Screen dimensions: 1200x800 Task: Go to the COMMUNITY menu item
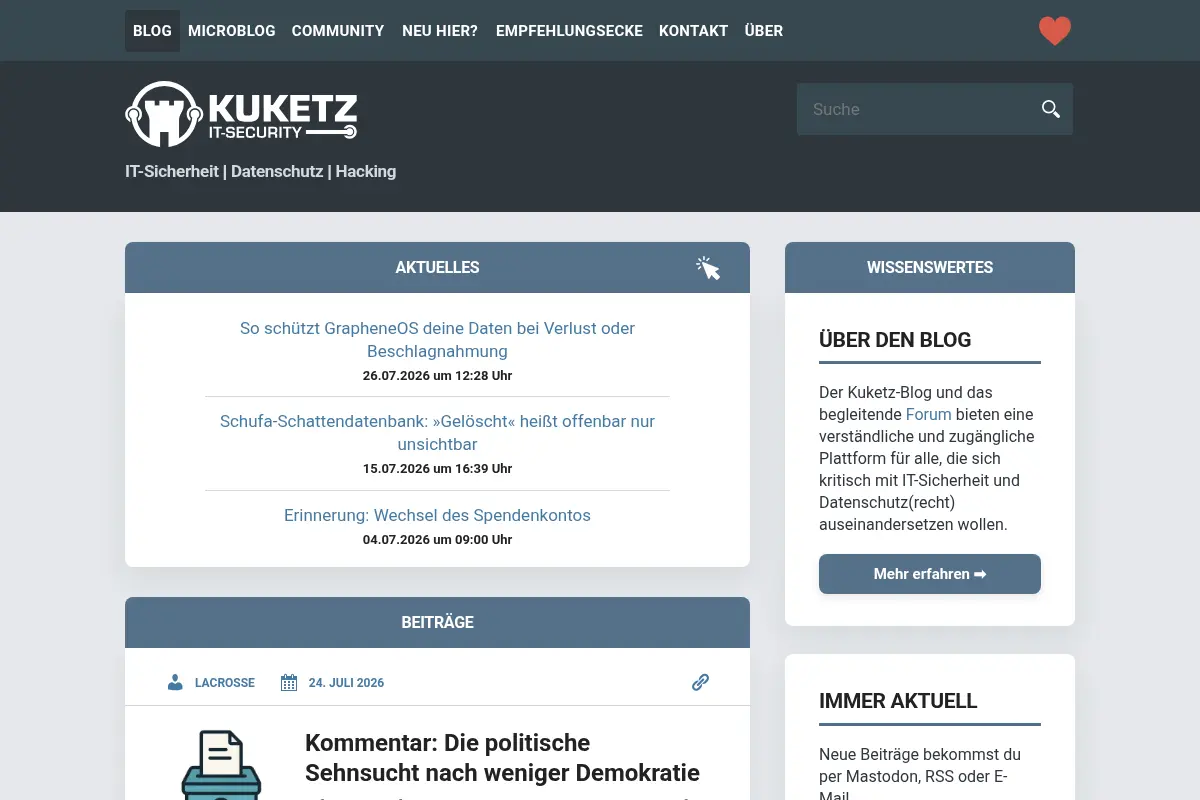(338, 31)
